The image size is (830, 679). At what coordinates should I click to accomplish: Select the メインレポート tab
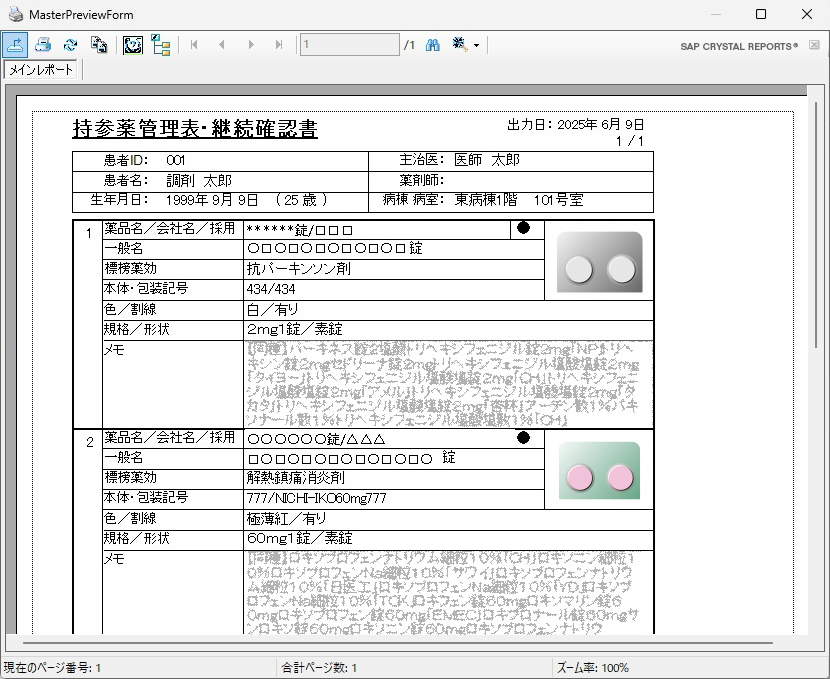coord(41,71)
